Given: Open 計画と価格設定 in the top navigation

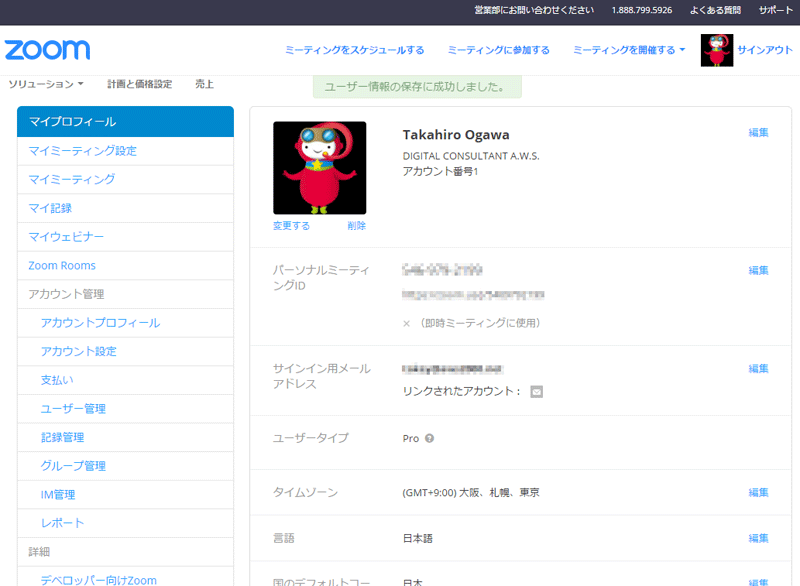Looking at the screenshot, I should [139, 85].
